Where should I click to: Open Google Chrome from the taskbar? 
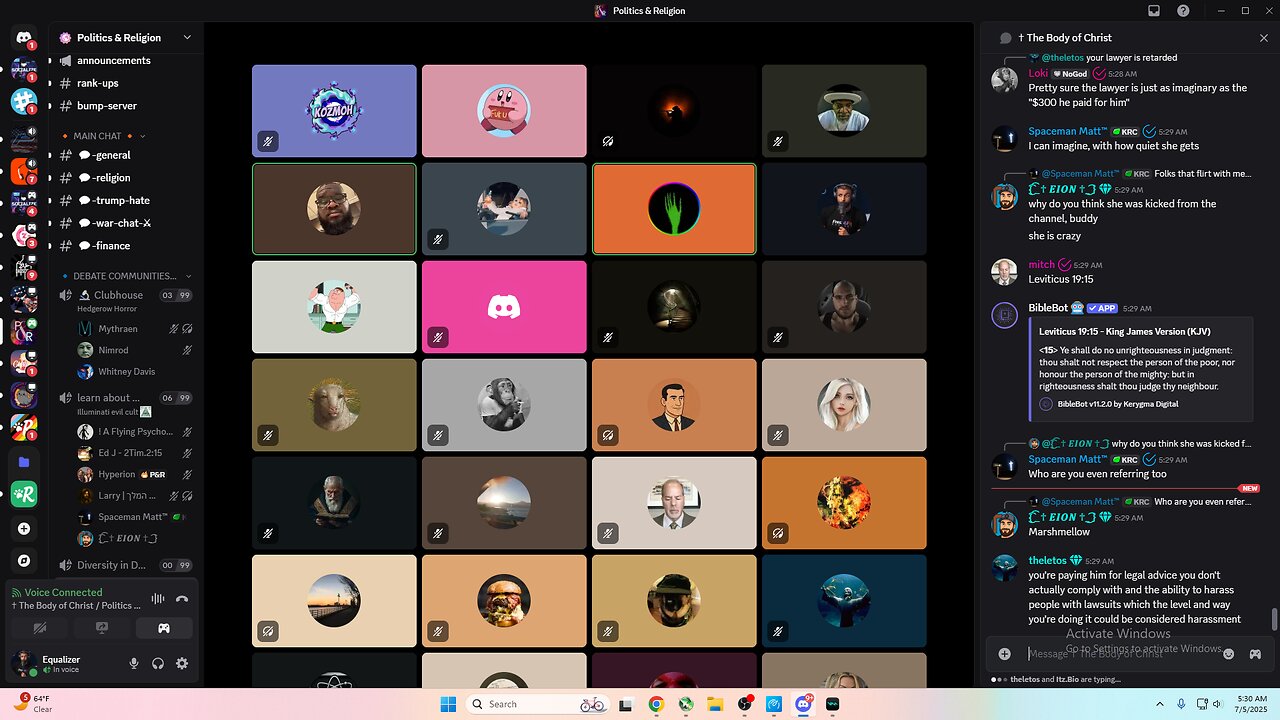point(656,704)
